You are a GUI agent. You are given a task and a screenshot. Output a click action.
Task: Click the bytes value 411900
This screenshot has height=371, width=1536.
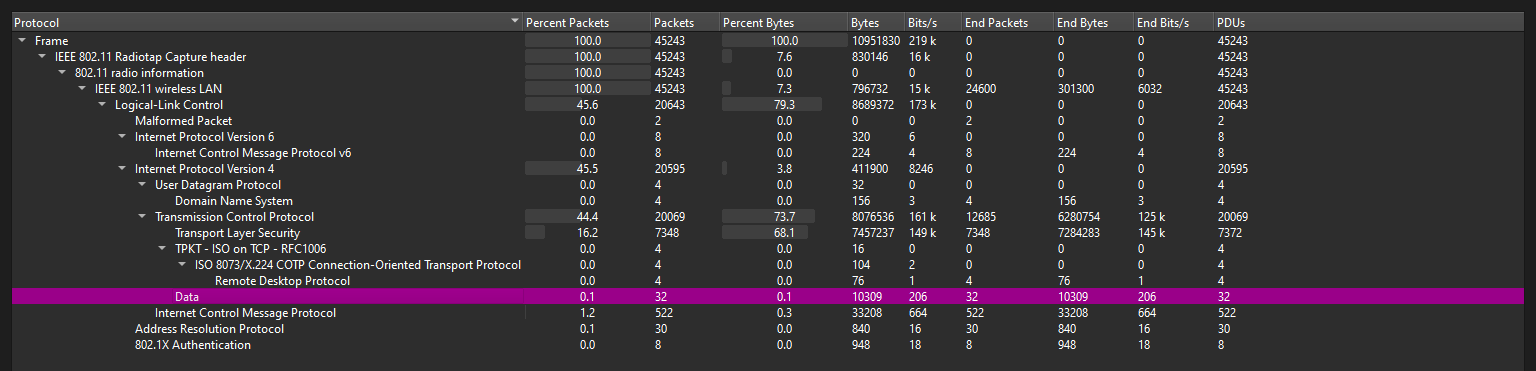[870, 169]
